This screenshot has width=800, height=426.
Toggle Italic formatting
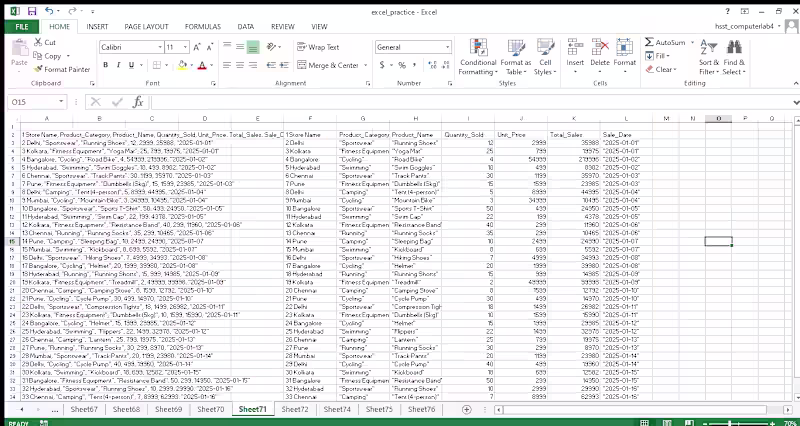coord(118,65)
